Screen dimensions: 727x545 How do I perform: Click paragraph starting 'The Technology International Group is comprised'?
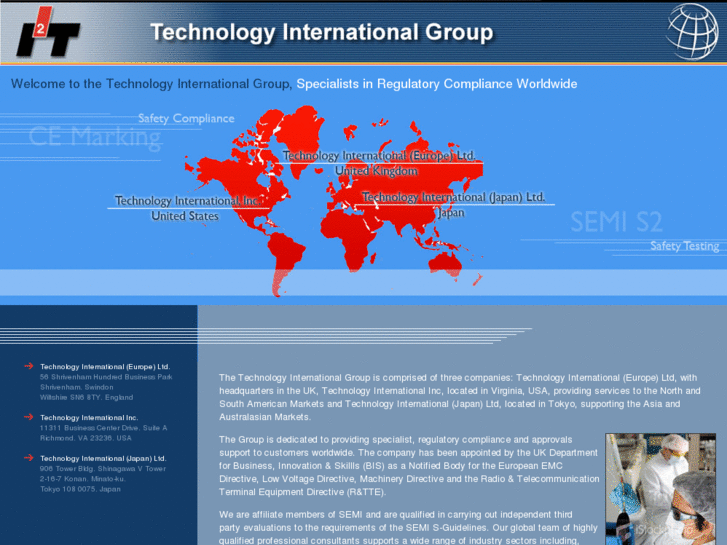pos(459,398)
